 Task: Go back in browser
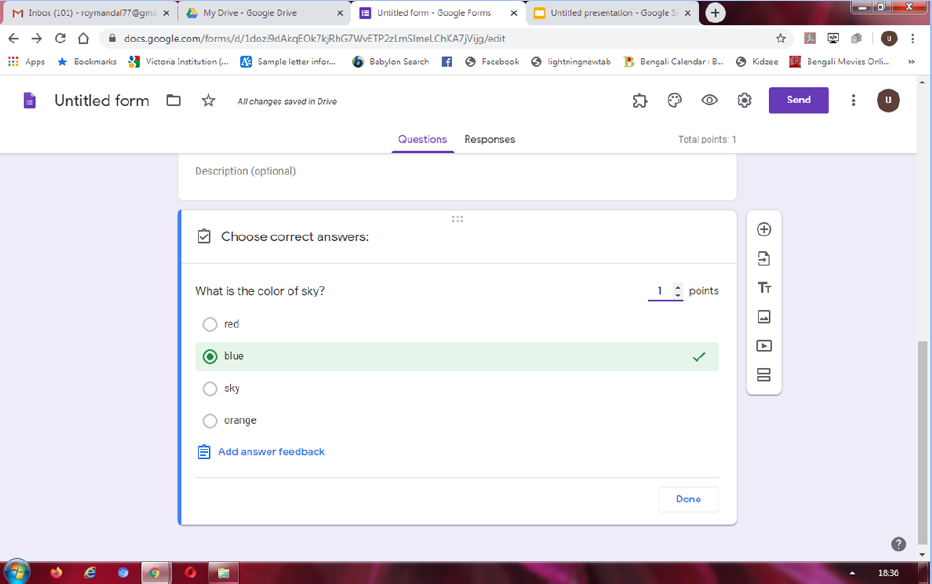coord(14,39)
